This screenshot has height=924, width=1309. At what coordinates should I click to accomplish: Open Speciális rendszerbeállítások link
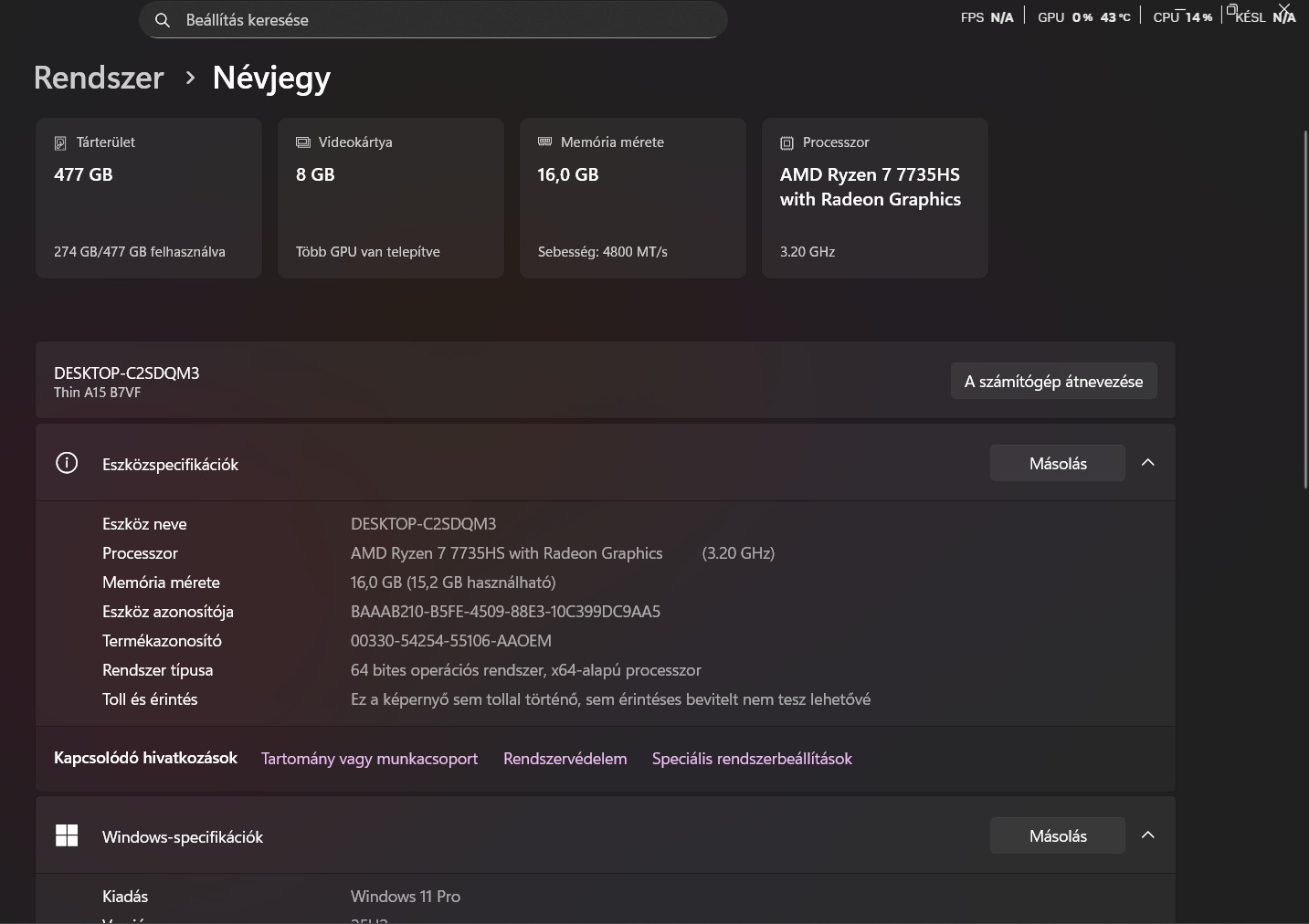pyautogui.click(x=752, y=759)
